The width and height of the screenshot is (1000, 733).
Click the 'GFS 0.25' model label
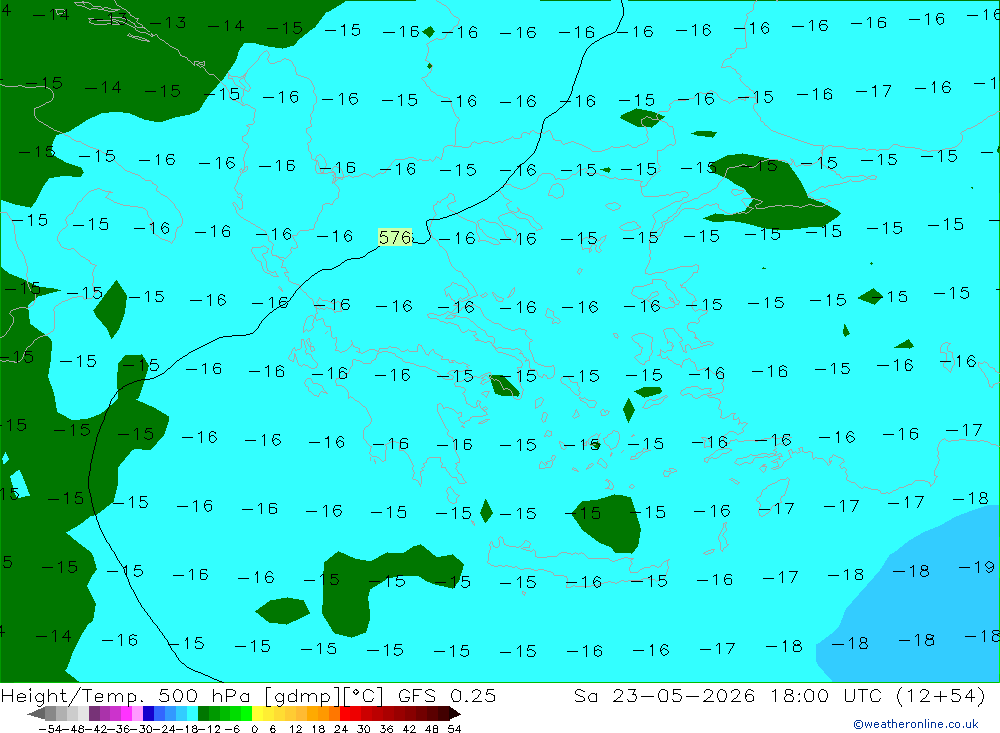tap(446, 695)
